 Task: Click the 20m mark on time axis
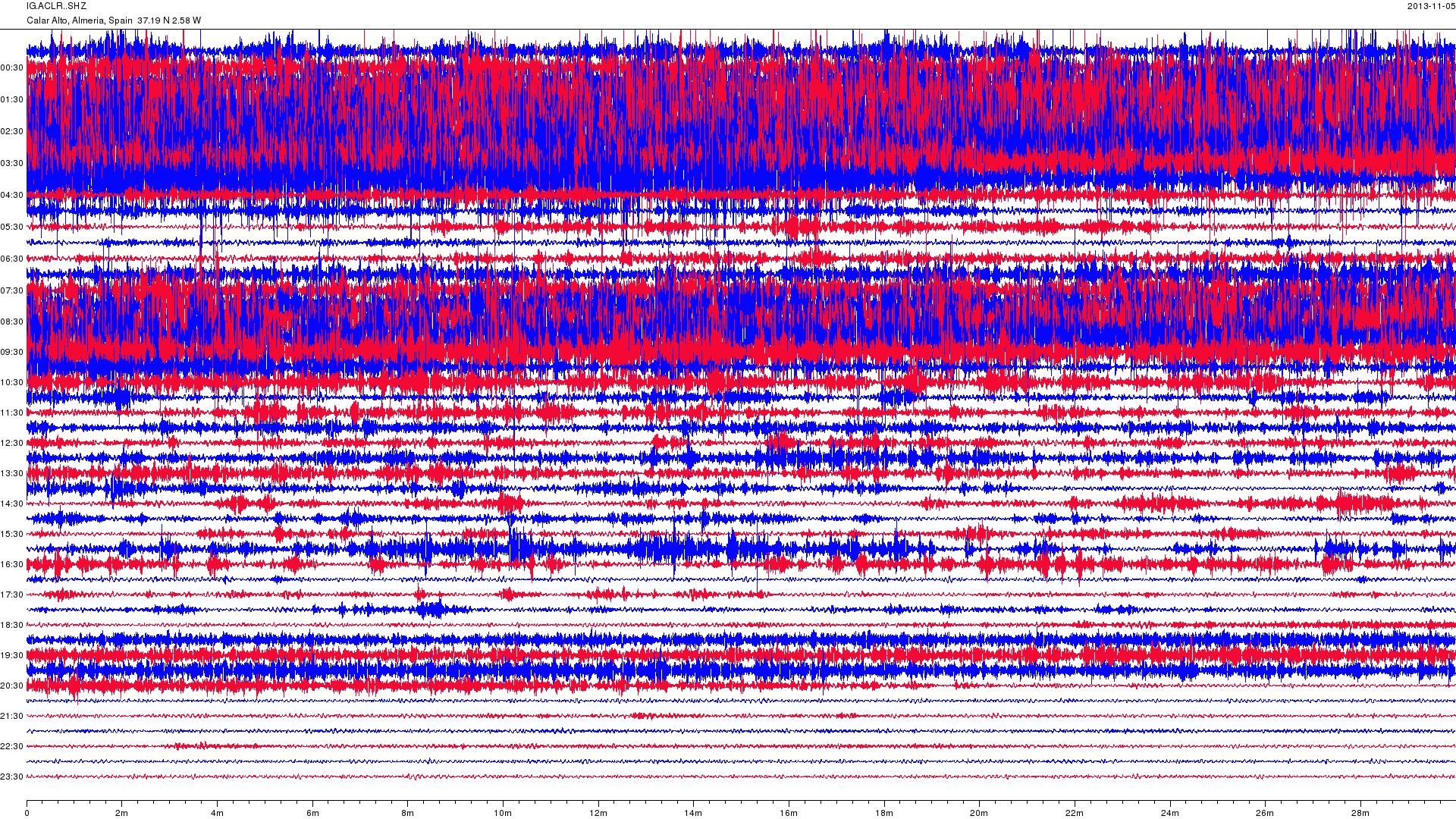(x=979, y=813)
